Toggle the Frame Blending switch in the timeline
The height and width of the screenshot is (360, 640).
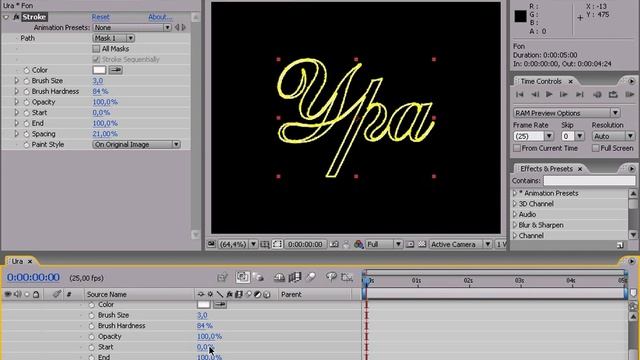(295, 278)
